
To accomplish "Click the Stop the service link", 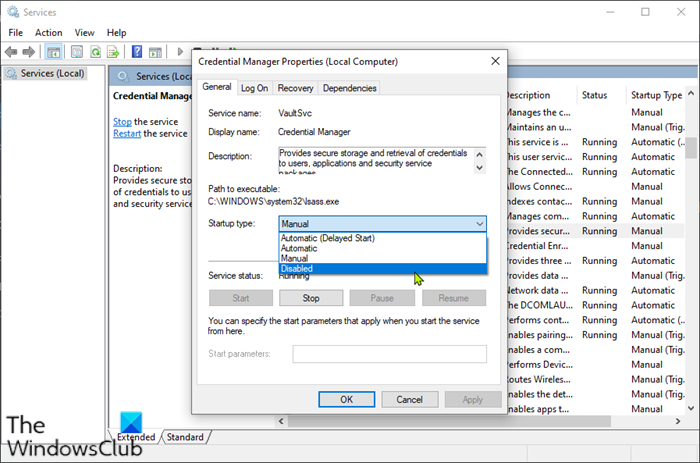I will (x=122, y=121).
